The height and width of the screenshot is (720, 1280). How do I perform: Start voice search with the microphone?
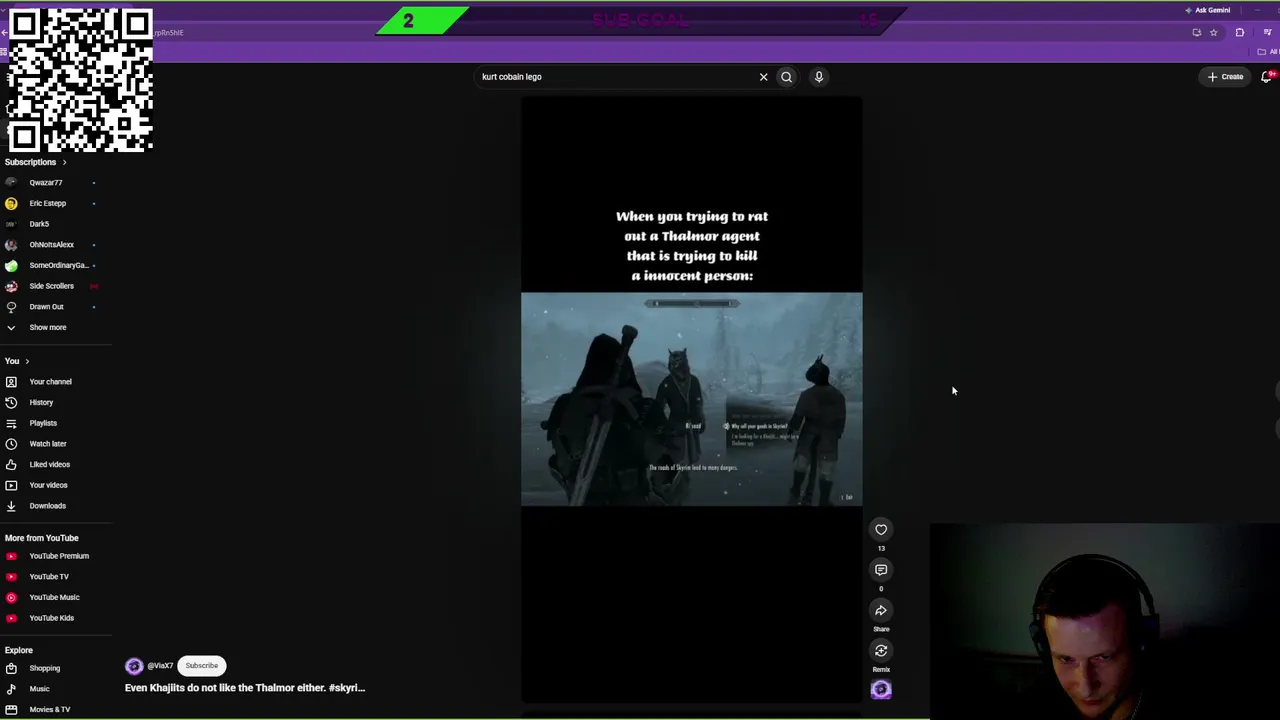pyautogui.click(x=819, y=77)
